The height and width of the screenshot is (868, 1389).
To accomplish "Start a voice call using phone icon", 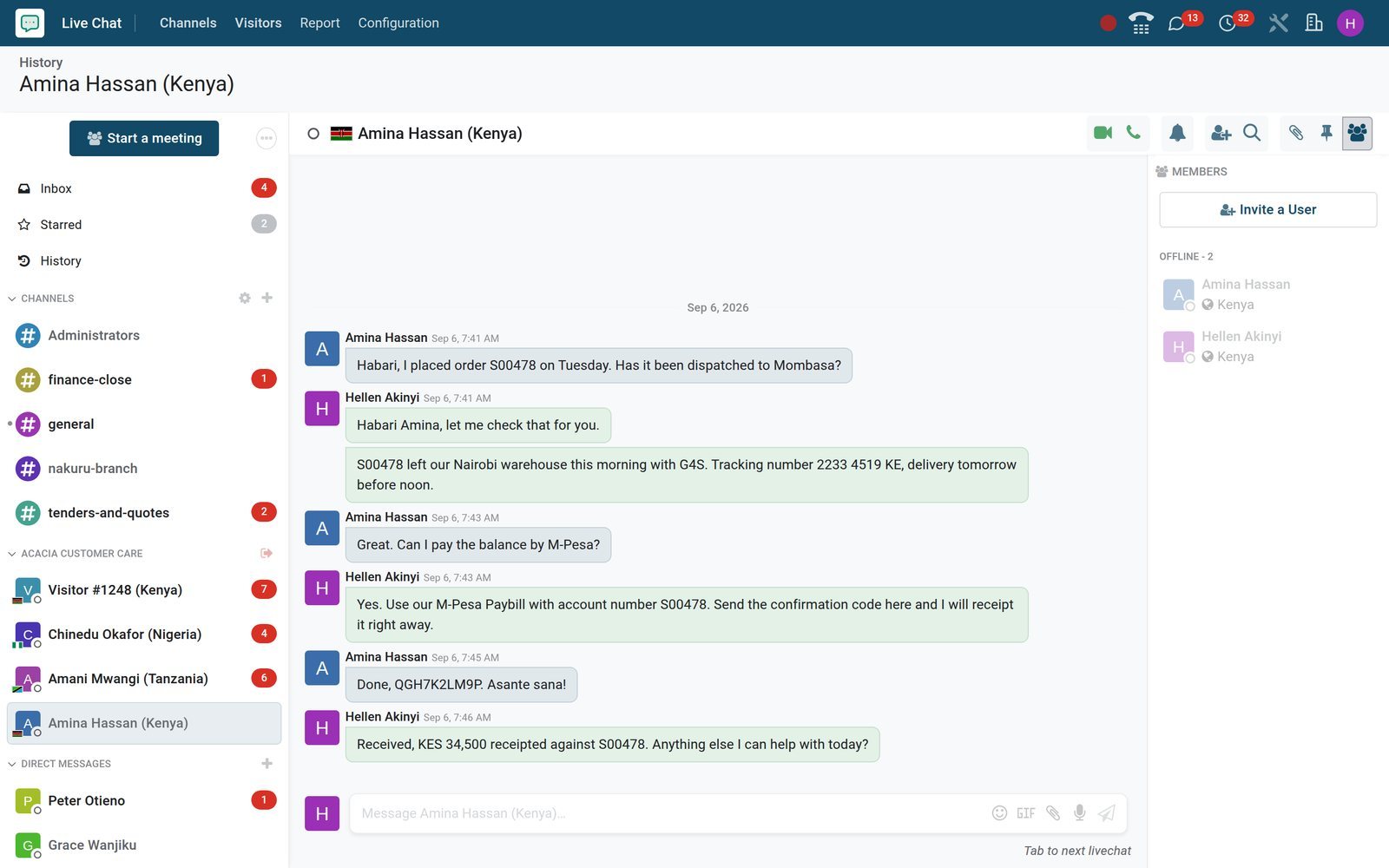I will coord(1133,133).
